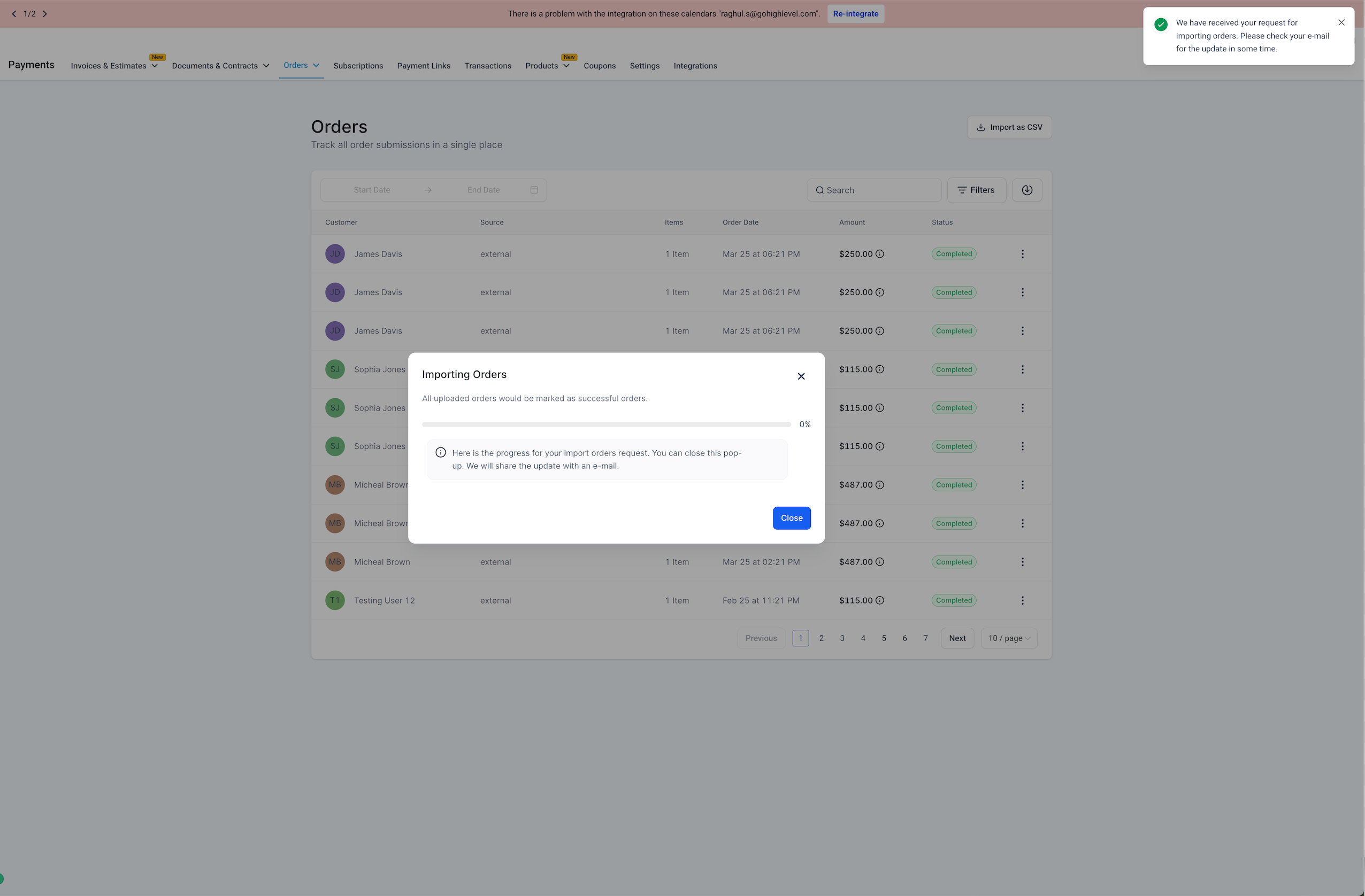This screenshot has height=896, width=1365.
Task: Open three-dot menu for Testing User 12 order
Action: pos(1022,600)
